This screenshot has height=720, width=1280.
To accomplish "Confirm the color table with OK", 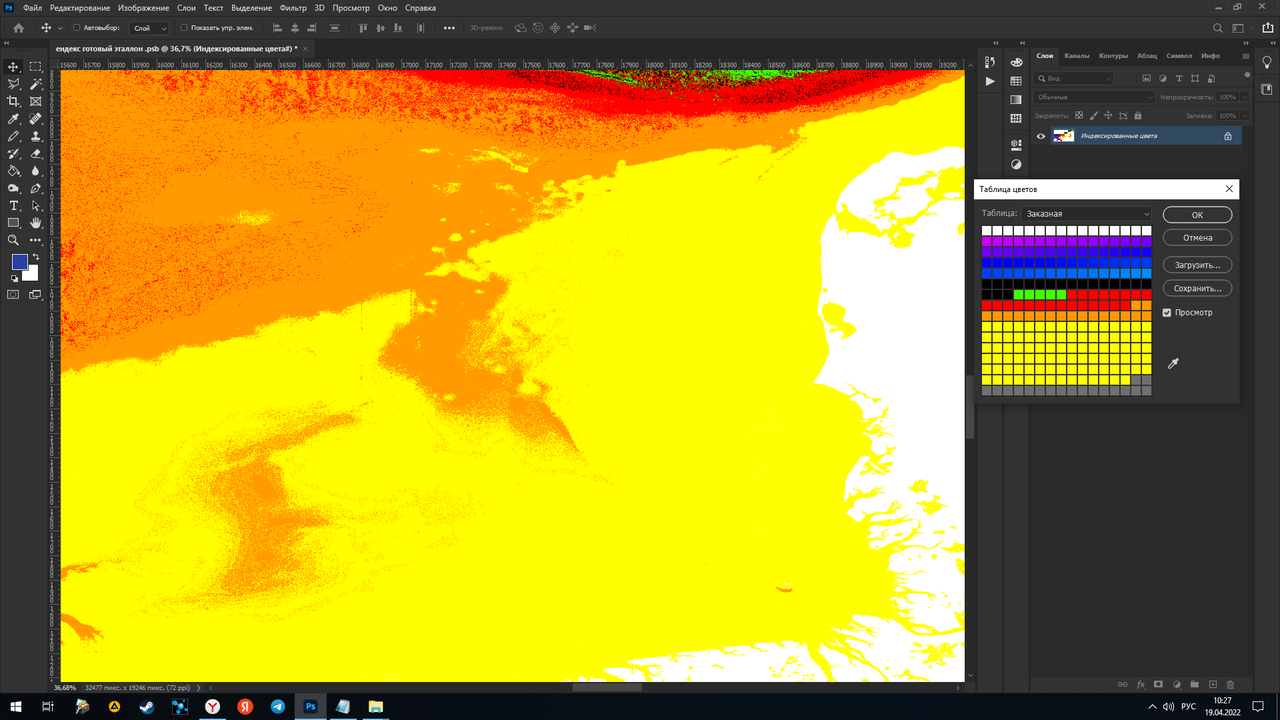I will tap(1197, 215).
